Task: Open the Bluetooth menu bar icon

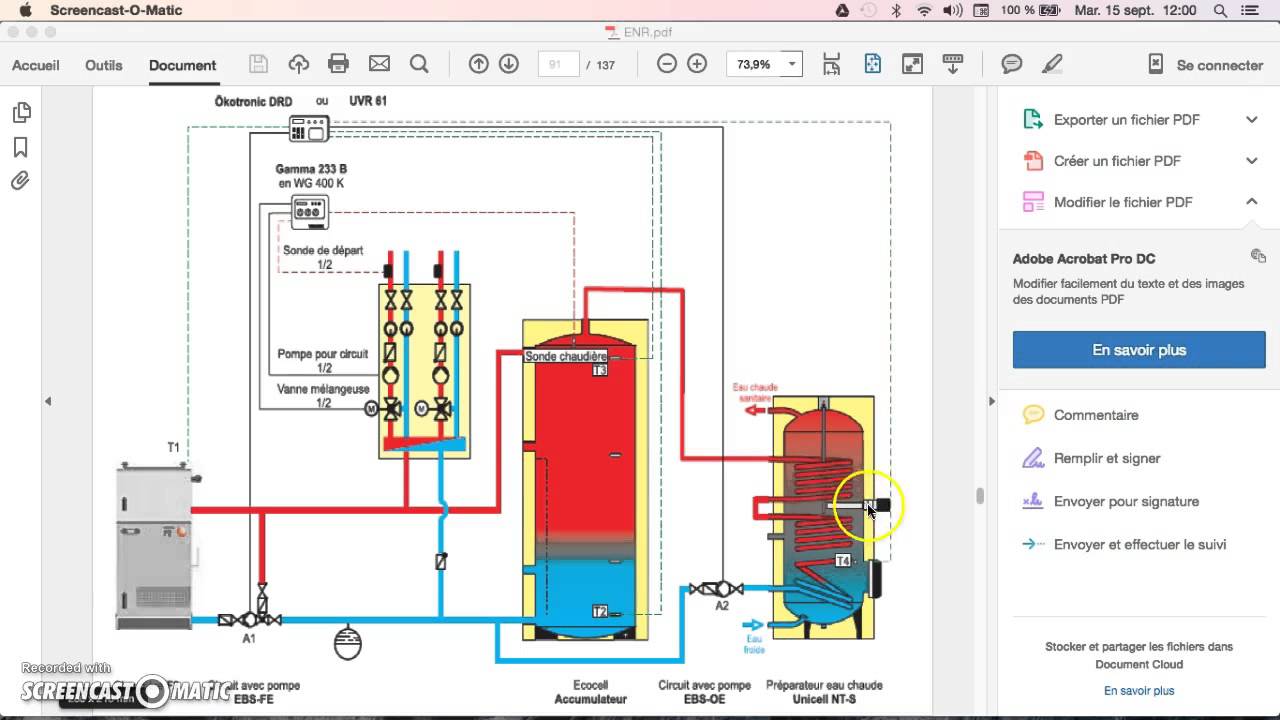Action: coord(897,10)
